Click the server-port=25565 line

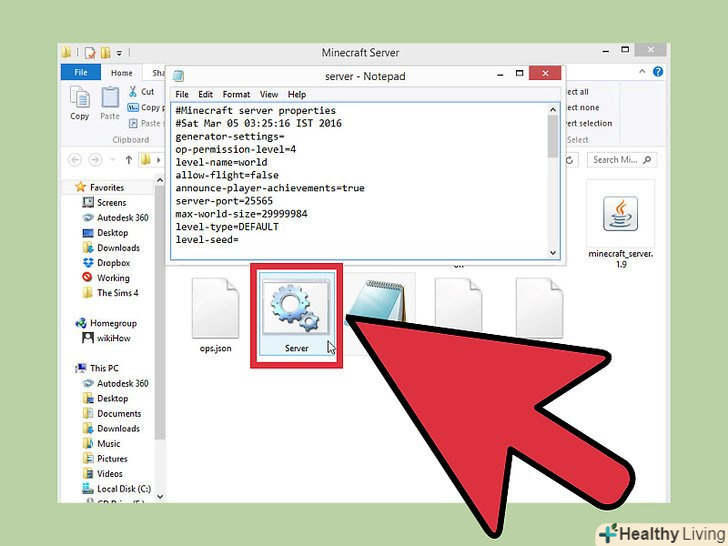pos(224,201)
